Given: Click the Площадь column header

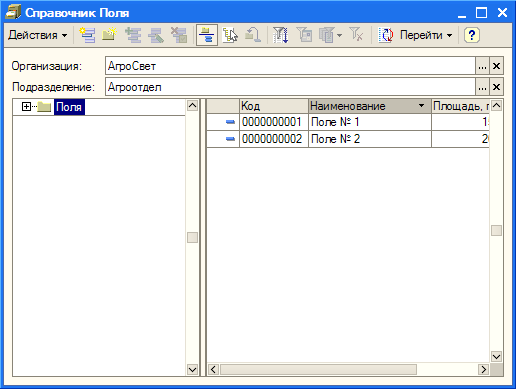Looking at the screenshot, I should click(x=460, y=106).
